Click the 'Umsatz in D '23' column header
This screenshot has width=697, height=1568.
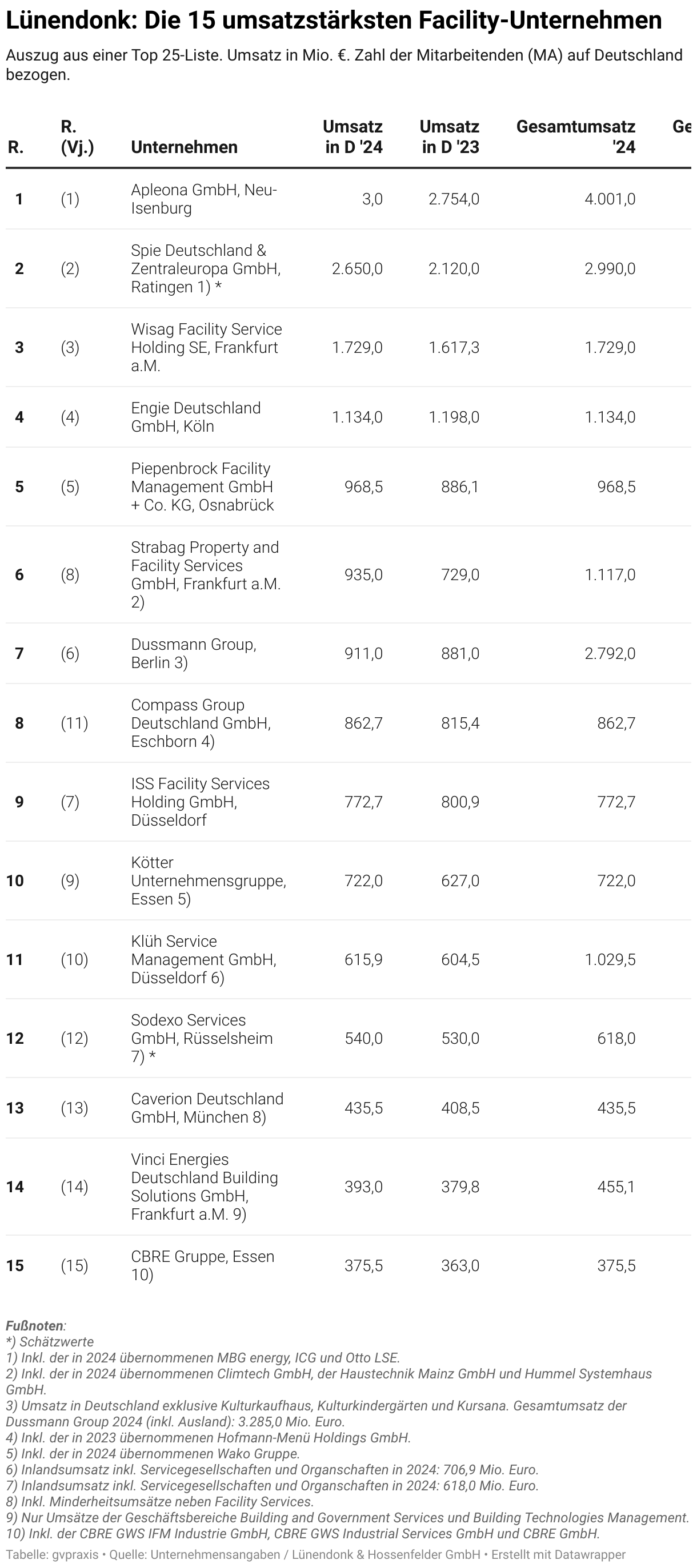[450, 137]
